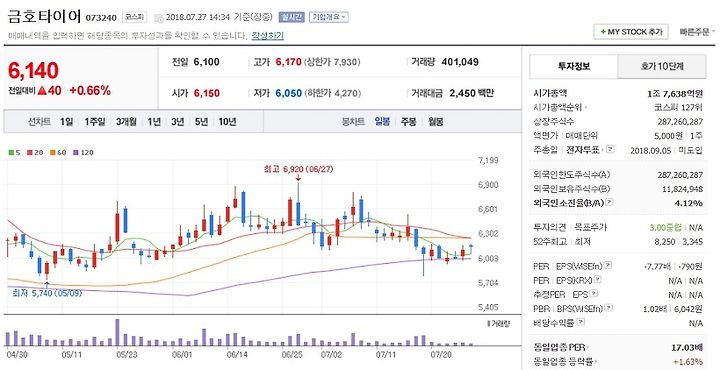Select the 1년 line chart period
Viewport: 720px width, 370px height.
154,122
